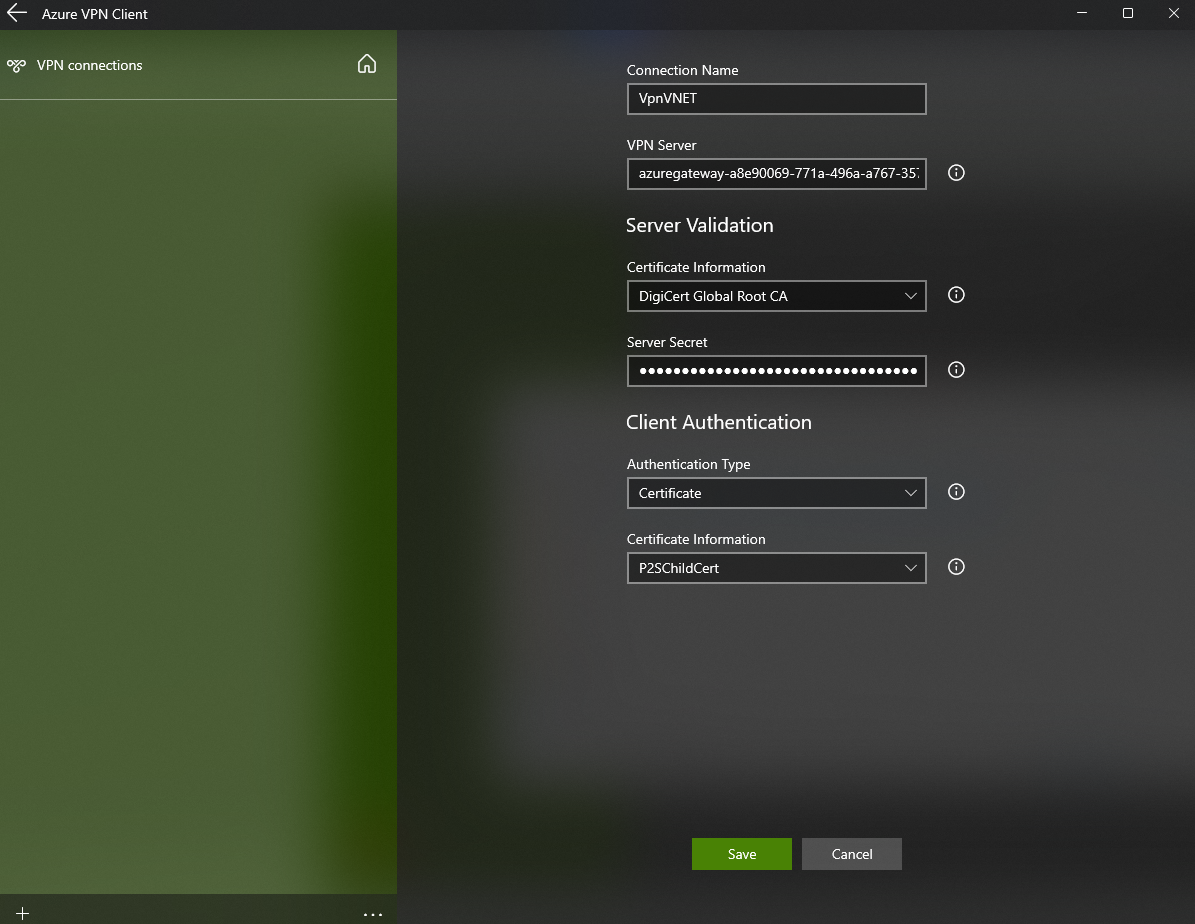The image size is (1195, 924).
Task: Select the VPN connections label
Action: (89, 66)
